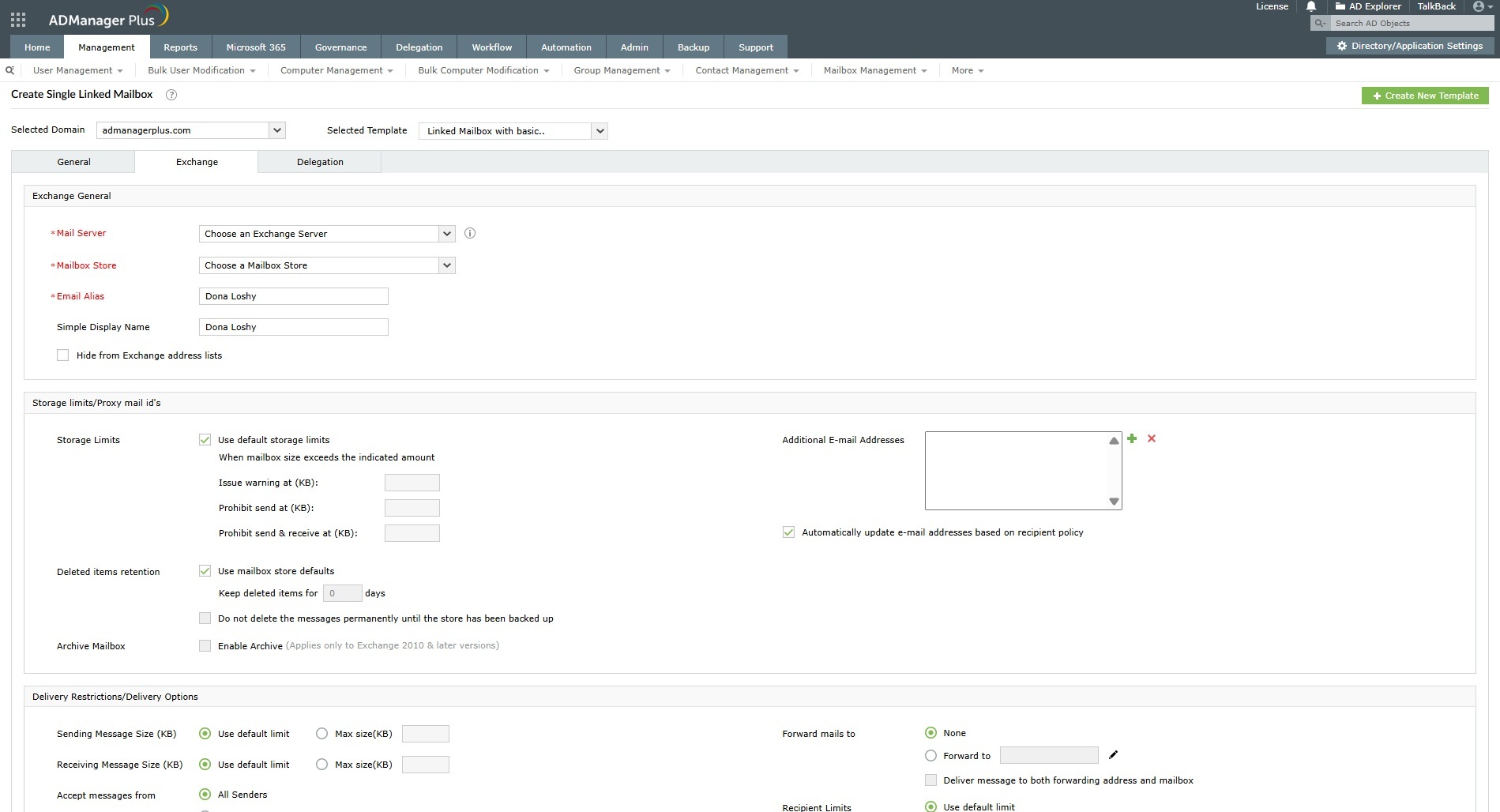1500x812 pixels.
Task: Click the Email Alias input field
Action: 293,296
